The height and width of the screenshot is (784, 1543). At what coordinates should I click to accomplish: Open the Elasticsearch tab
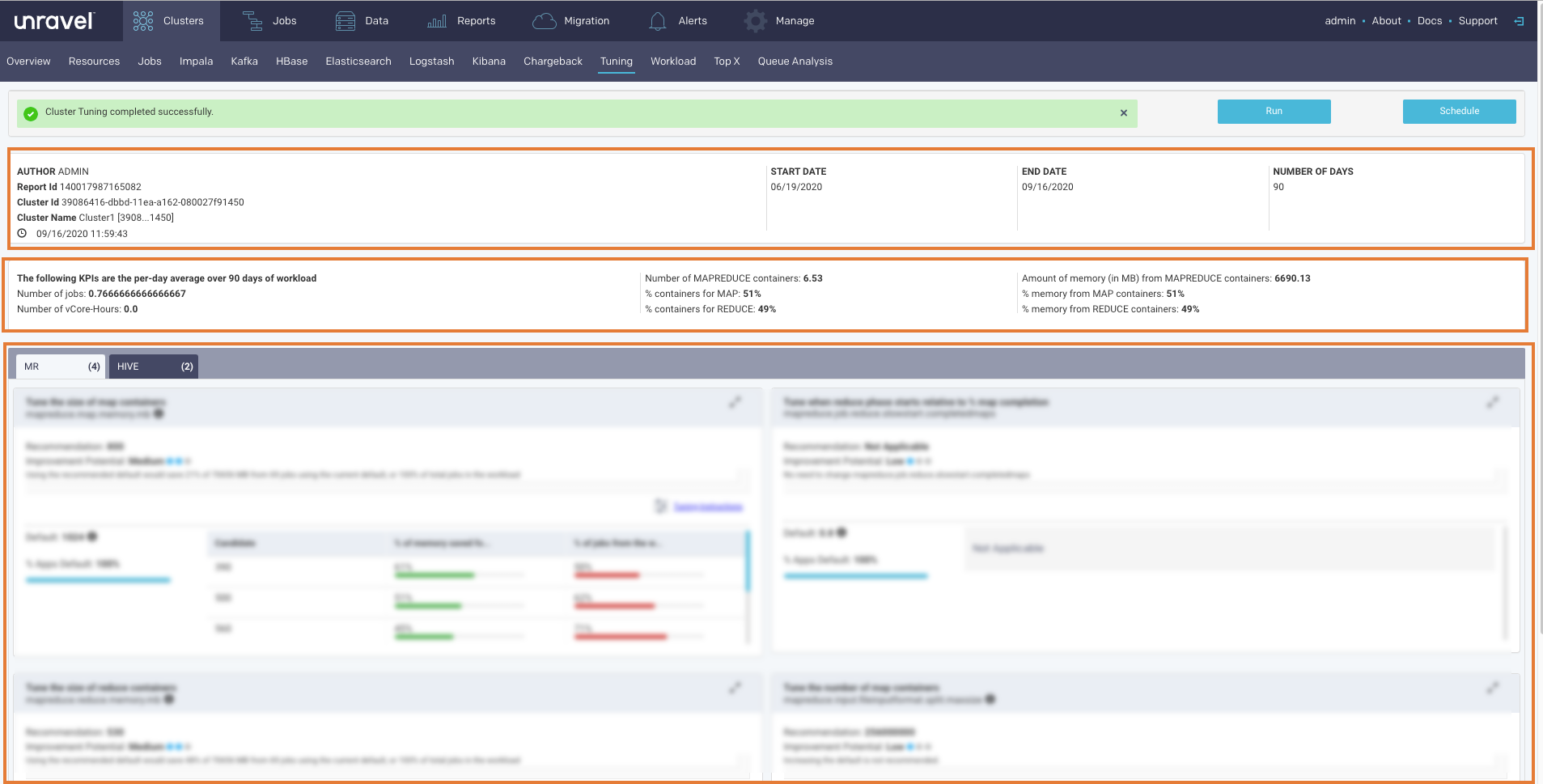point(358,61)
